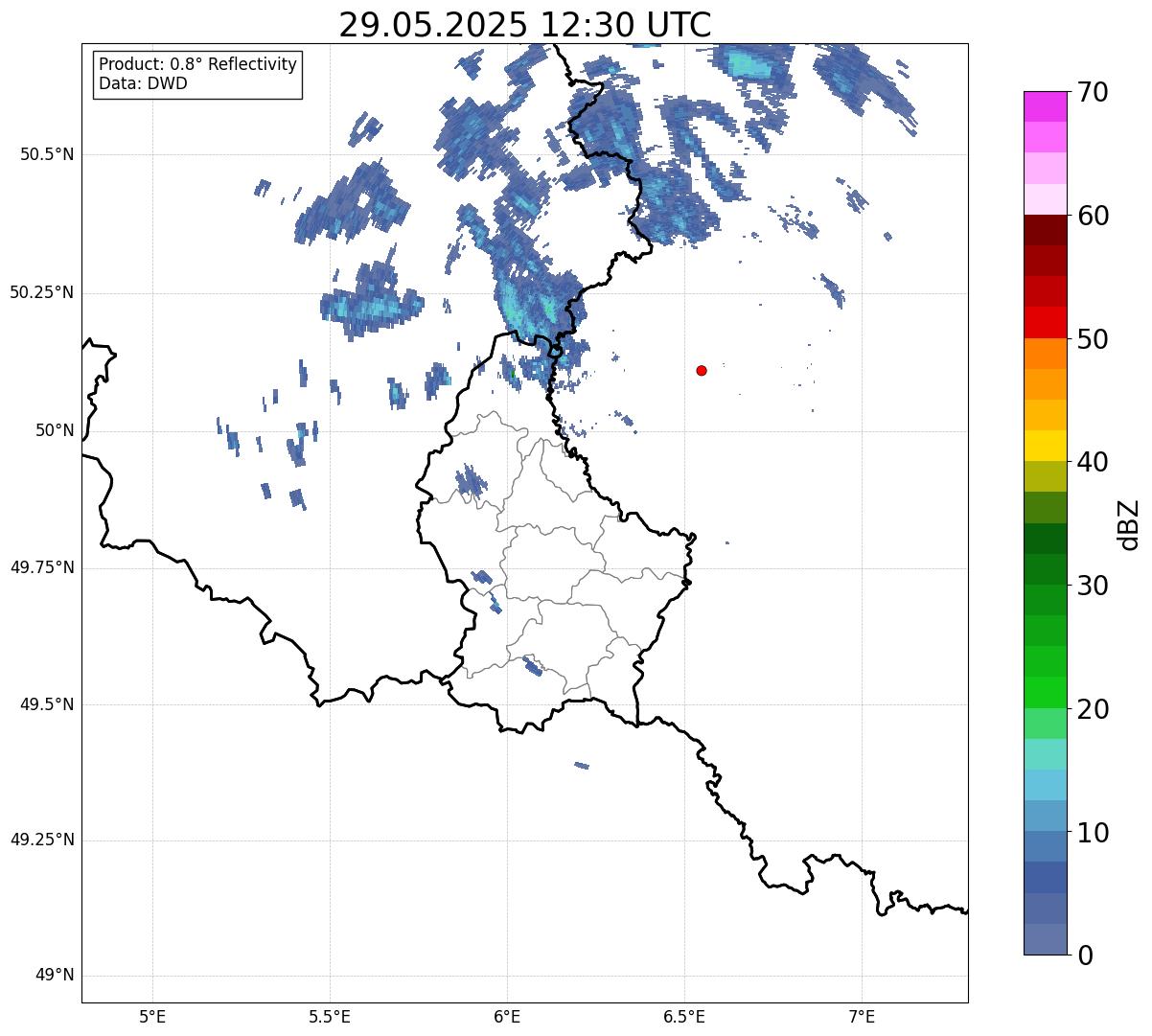1152x1036 pixels.
Task: Click the colorbar tick label '70'
Action: tap(1093, 92)
